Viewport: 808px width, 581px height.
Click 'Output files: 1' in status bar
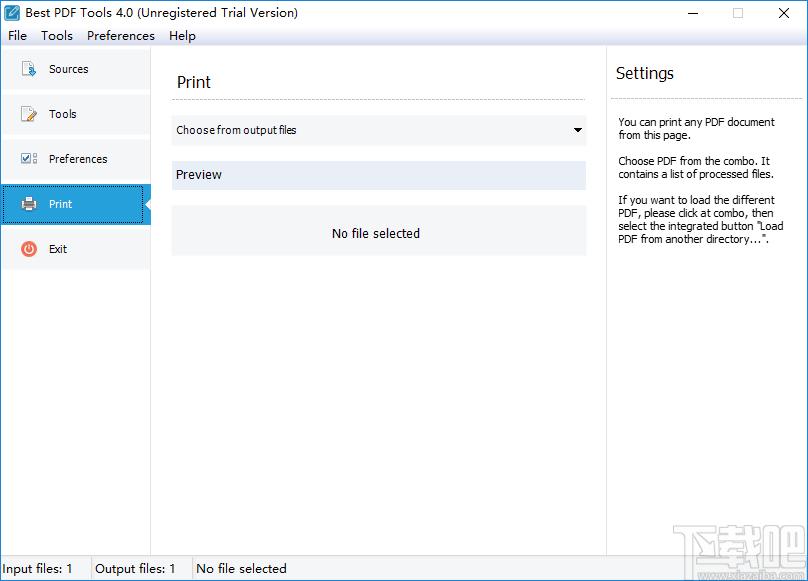[135, 569]
